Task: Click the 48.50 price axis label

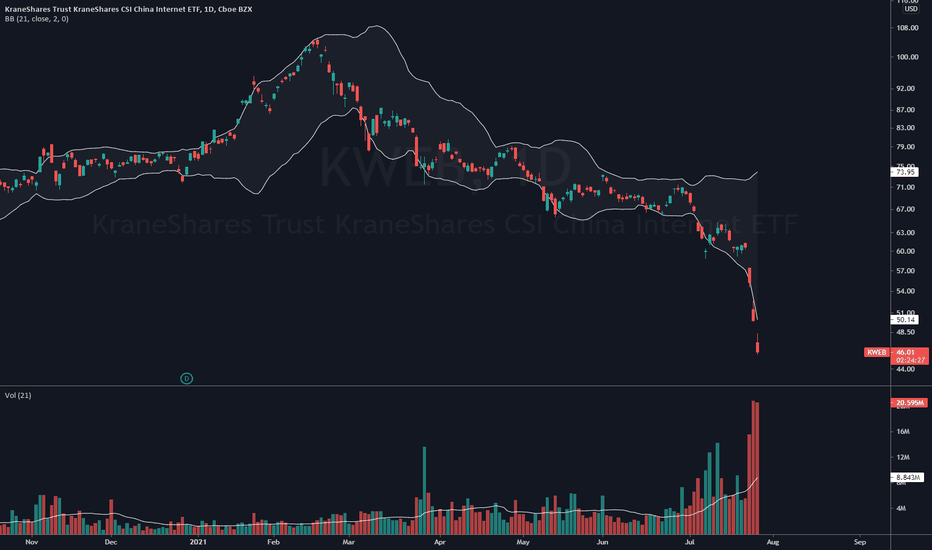Action: [906, 332]
